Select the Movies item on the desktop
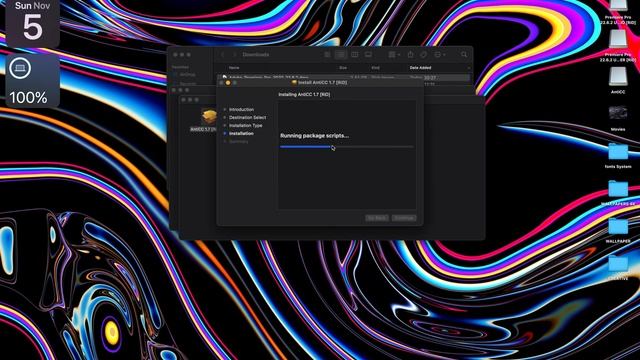The width and height of the screenshot is (640, 360). pos(618,114)
